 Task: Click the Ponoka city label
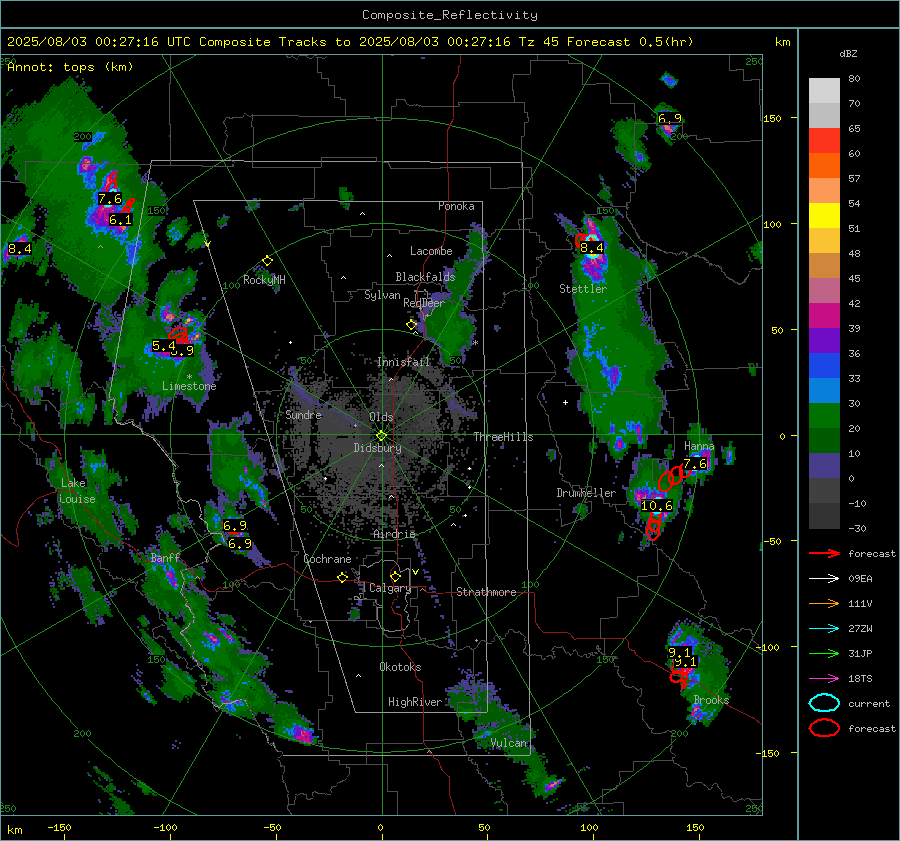[x=456, y=206]
